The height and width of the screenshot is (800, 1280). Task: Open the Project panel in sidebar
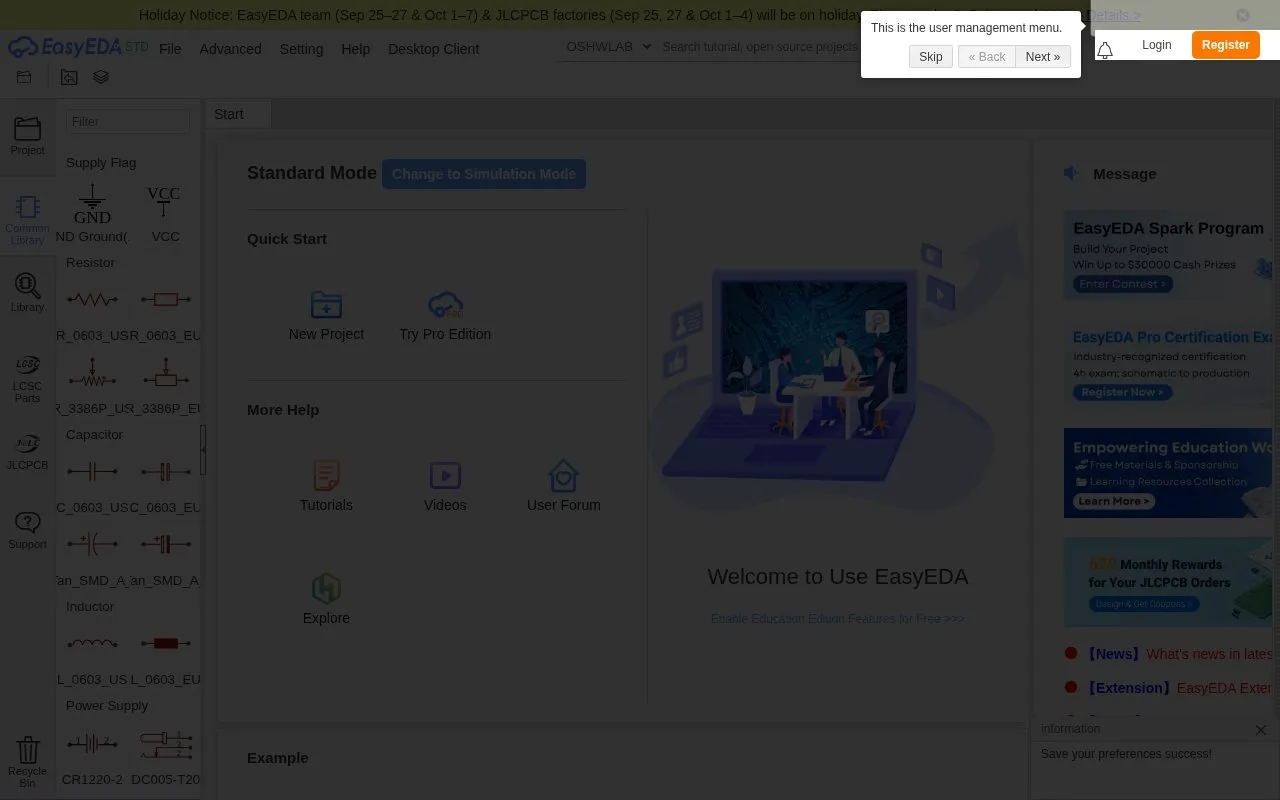point(27,135)
